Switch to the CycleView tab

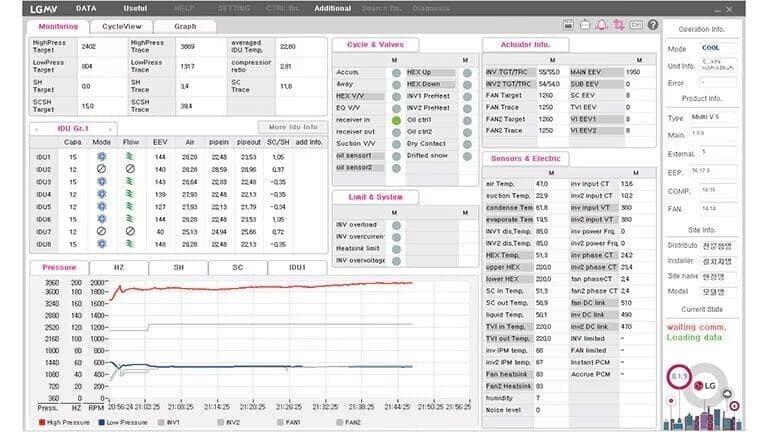point(122,26)
